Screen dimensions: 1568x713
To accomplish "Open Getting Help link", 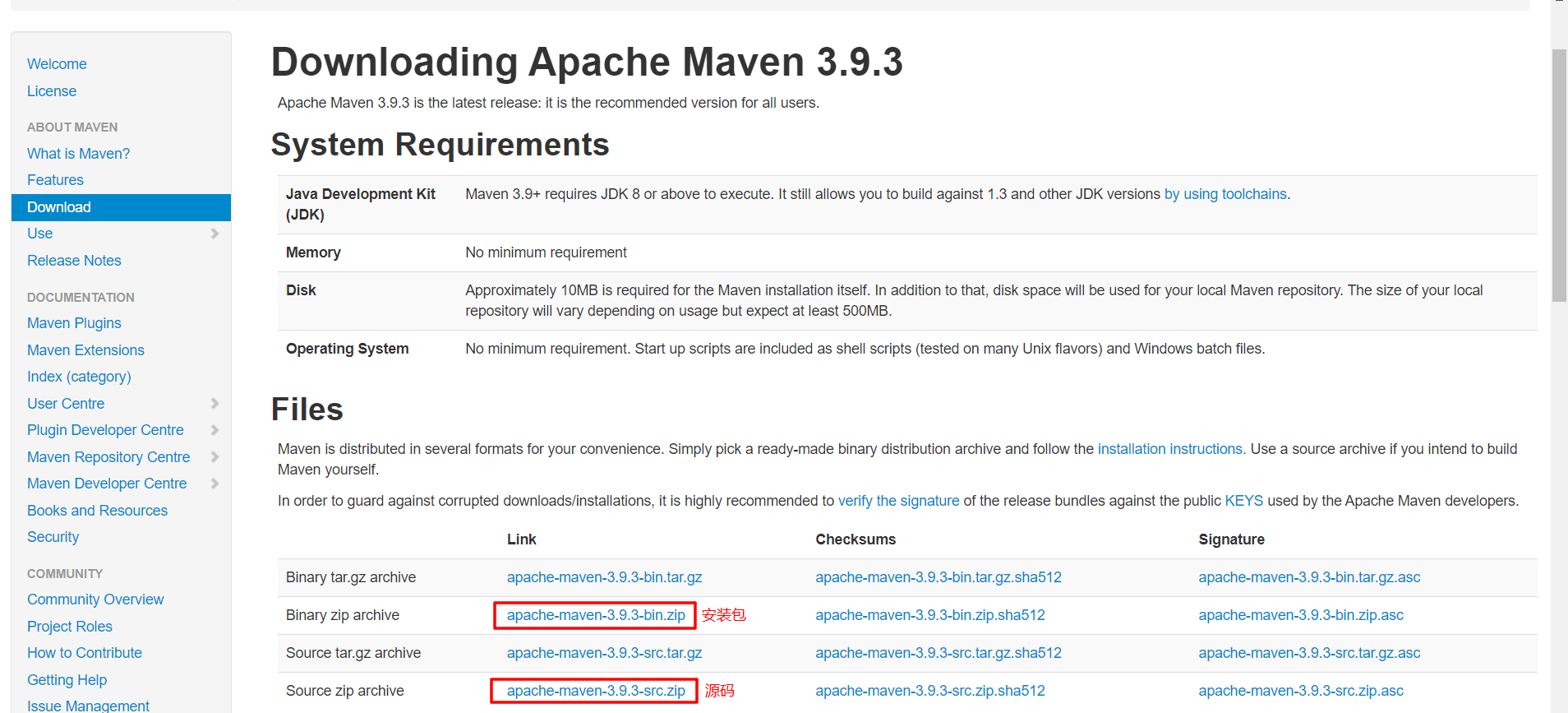I will tap(67, 680).
